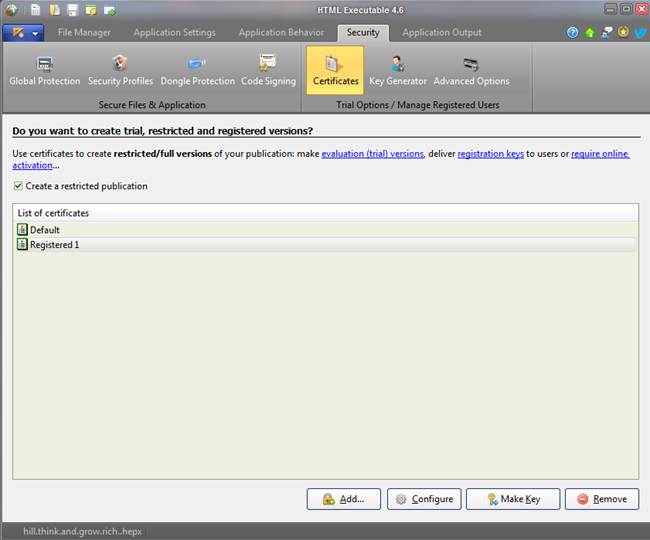Click the run publication green-arrow icon
The width and height of the screenshot is (650, 540).
[x=109, y=10]
